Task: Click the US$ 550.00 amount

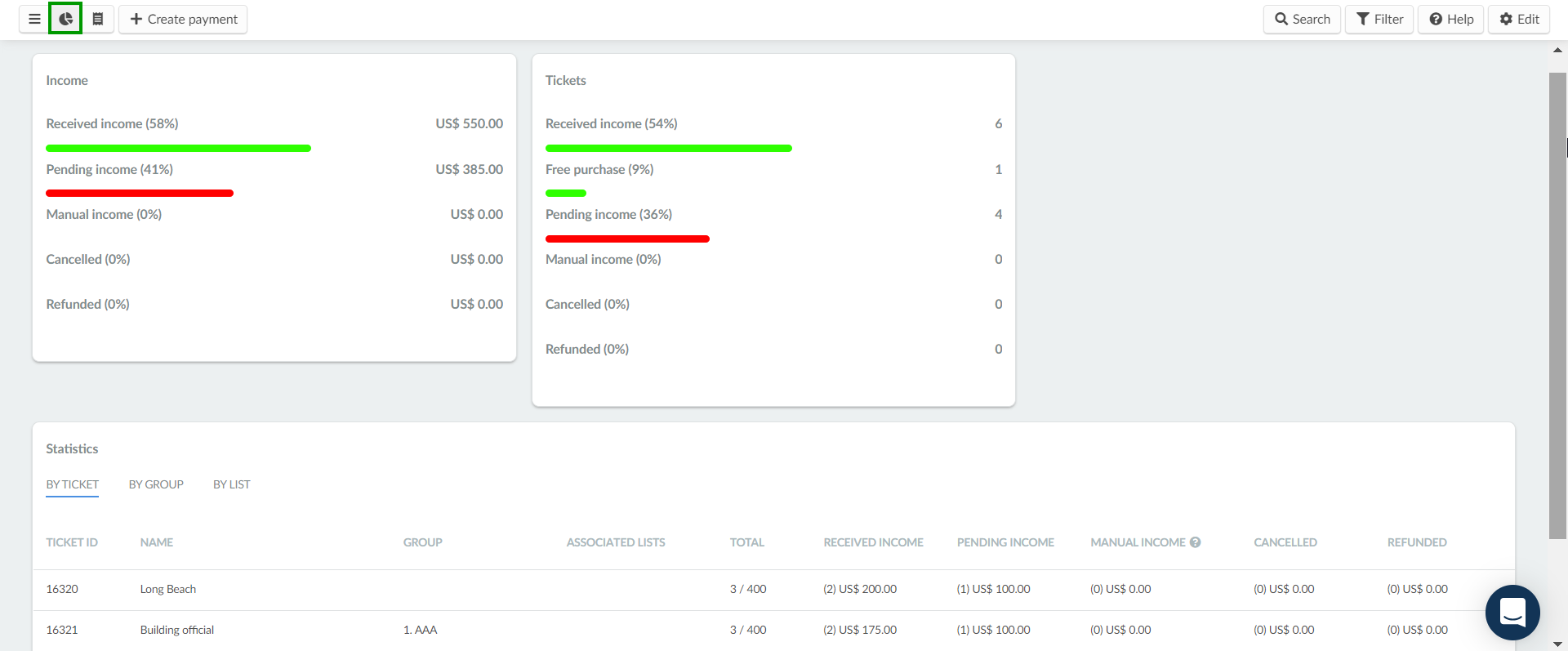Action: pos(470,123)
